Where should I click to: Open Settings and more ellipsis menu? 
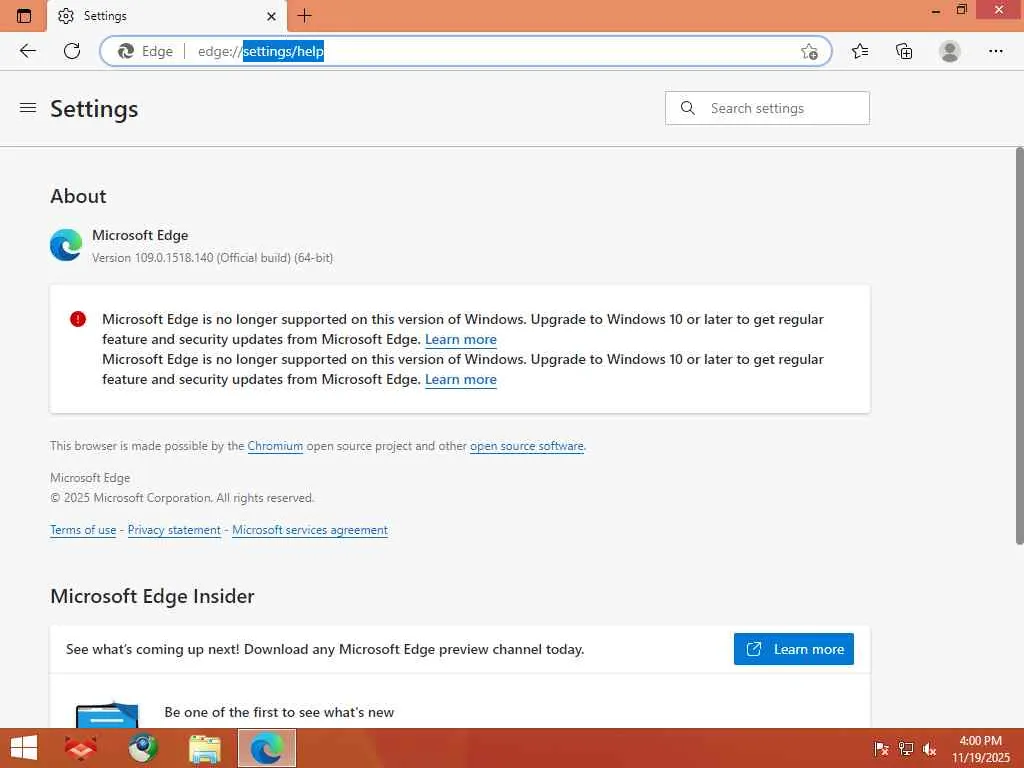pyautogui.click(x=995, y=51)
